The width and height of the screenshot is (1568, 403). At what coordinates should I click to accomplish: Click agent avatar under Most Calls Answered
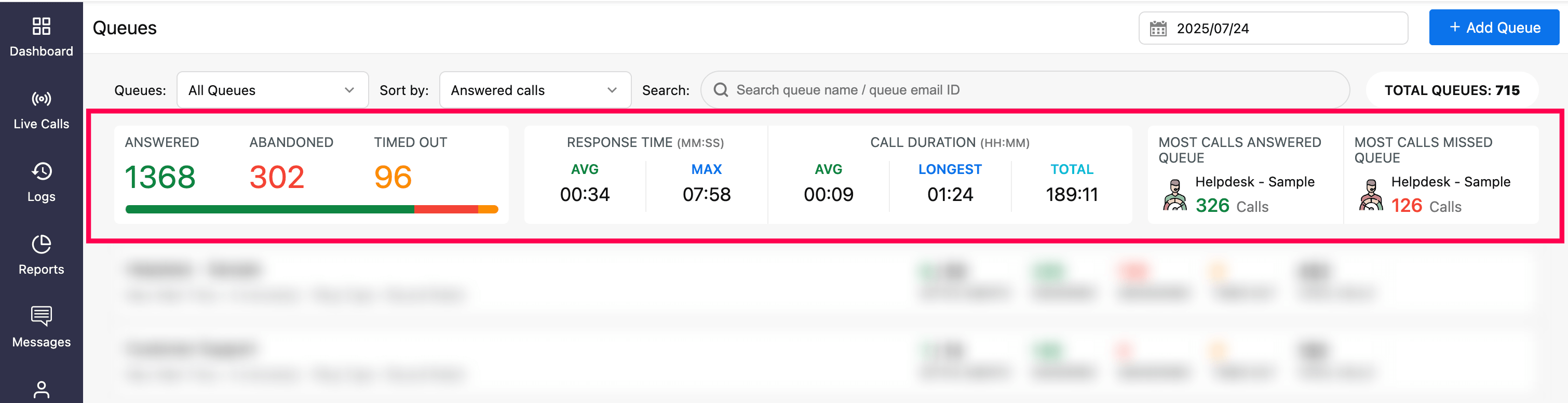click(1175, 195)
